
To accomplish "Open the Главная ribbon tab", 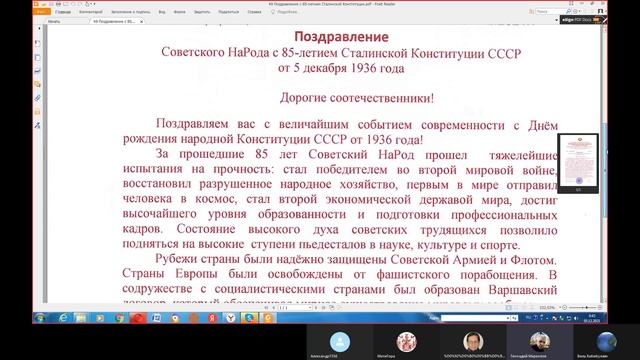I will click(63, 12).
